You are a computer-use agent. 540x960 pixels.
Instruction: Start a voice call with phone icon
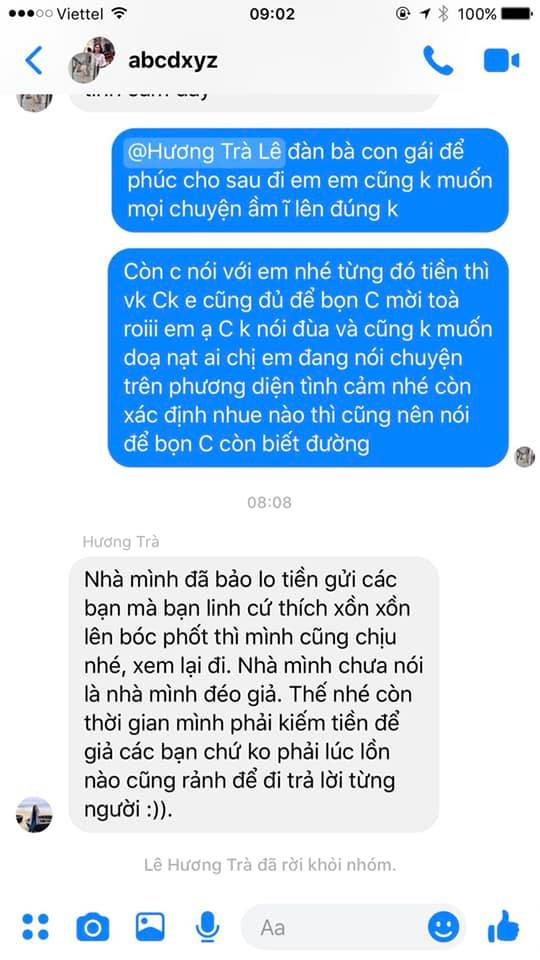438,61
